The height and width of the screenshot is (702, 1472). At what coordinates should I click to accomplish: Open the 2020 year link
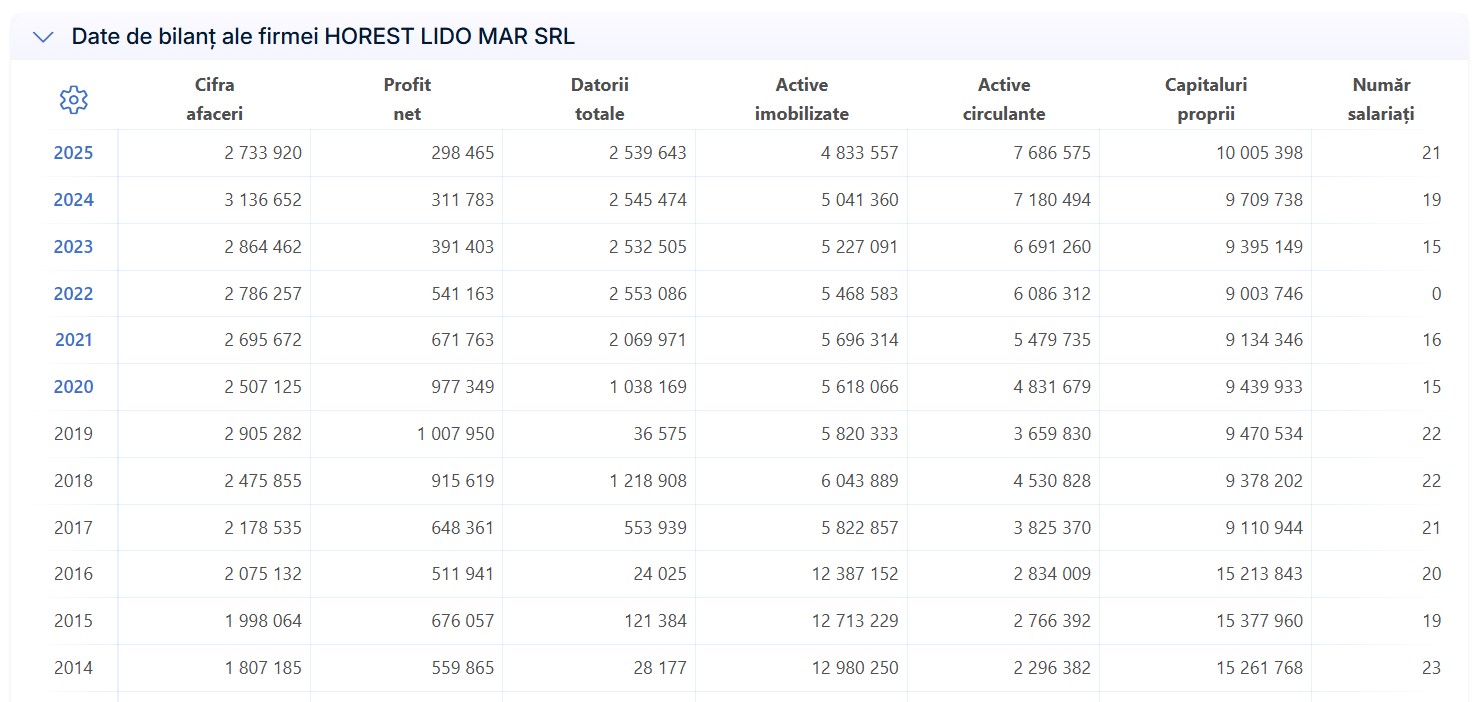73,387
